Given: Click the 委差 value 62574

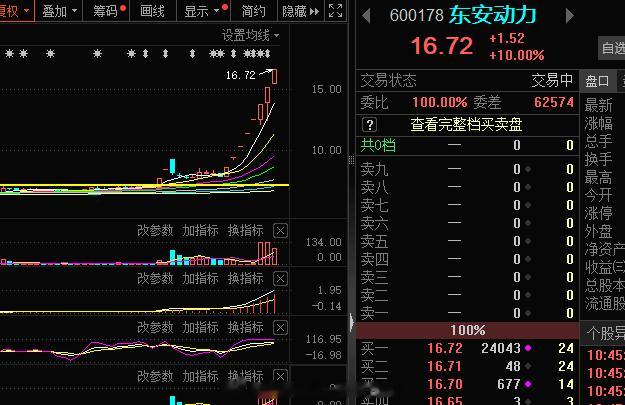Looking at the screenshot, I should click(554, 102).
